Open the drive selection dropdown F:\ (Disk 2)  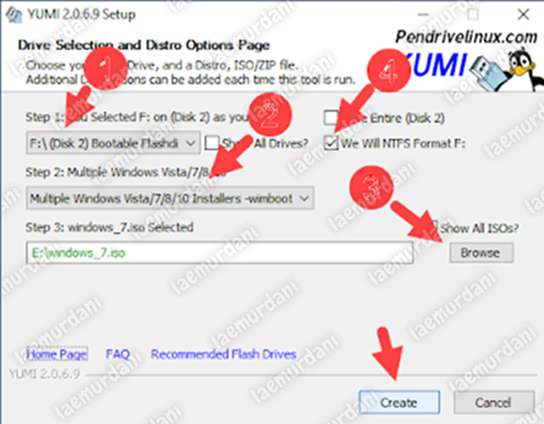point(113,143)
